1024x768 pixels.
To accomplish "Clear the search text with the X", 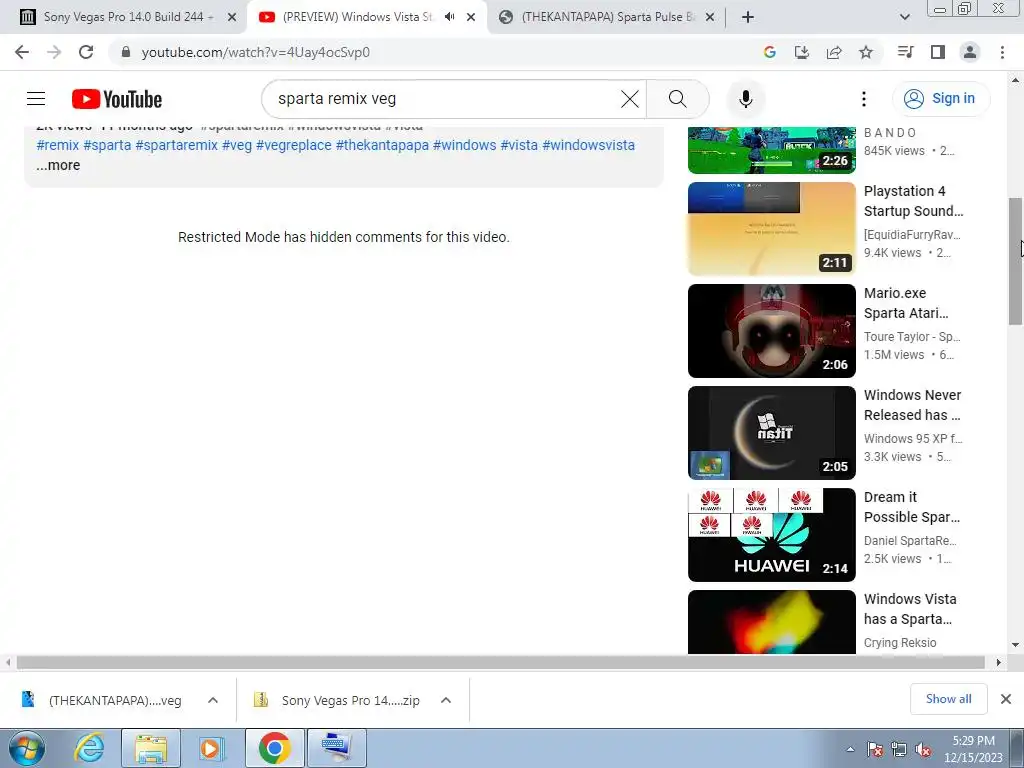I will click(x=630, y=99).
